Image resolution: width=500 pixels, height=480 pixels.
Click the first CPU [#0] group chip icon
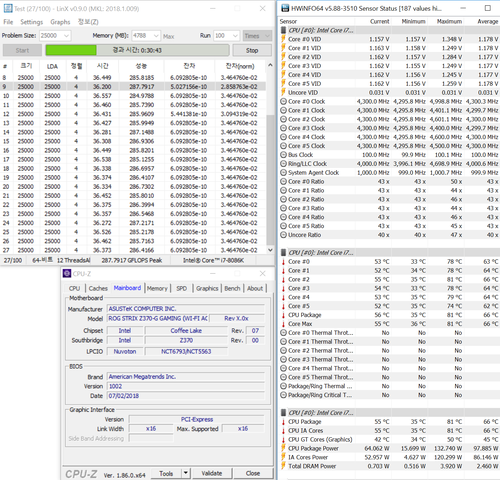pos(283,30)
